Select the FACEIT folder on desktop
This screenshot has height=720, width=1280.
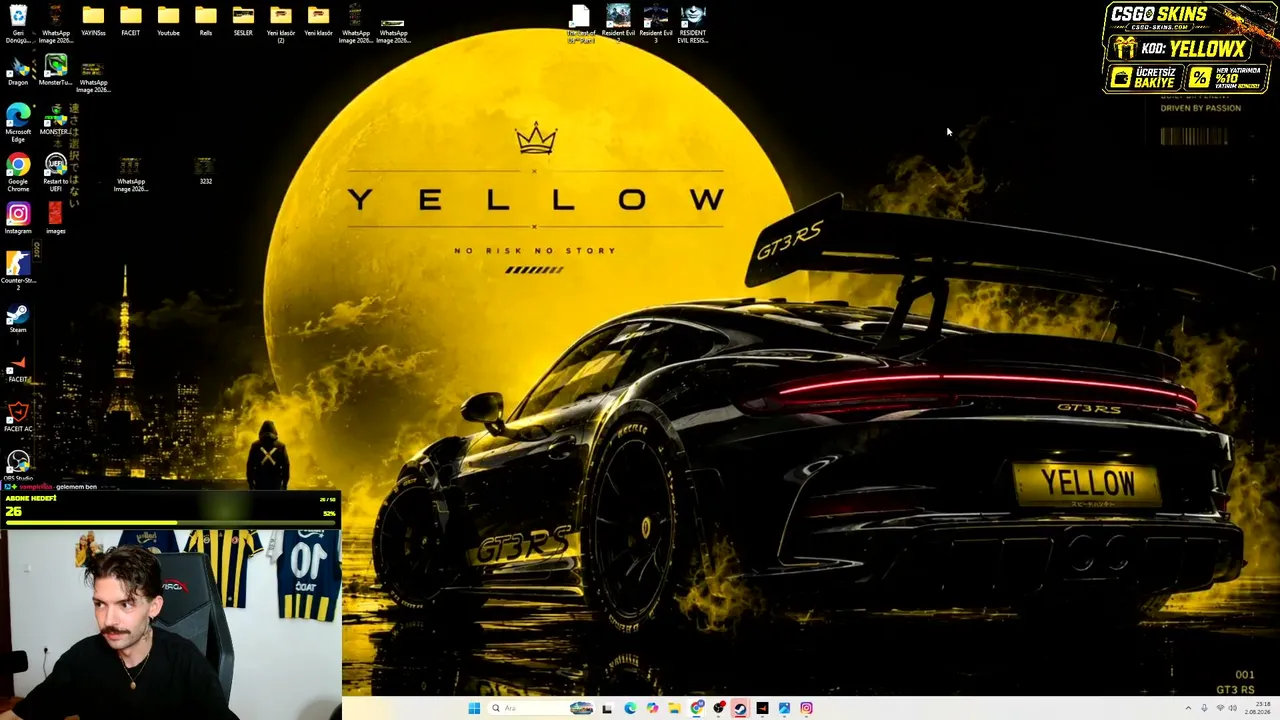[x=131, y=21]
